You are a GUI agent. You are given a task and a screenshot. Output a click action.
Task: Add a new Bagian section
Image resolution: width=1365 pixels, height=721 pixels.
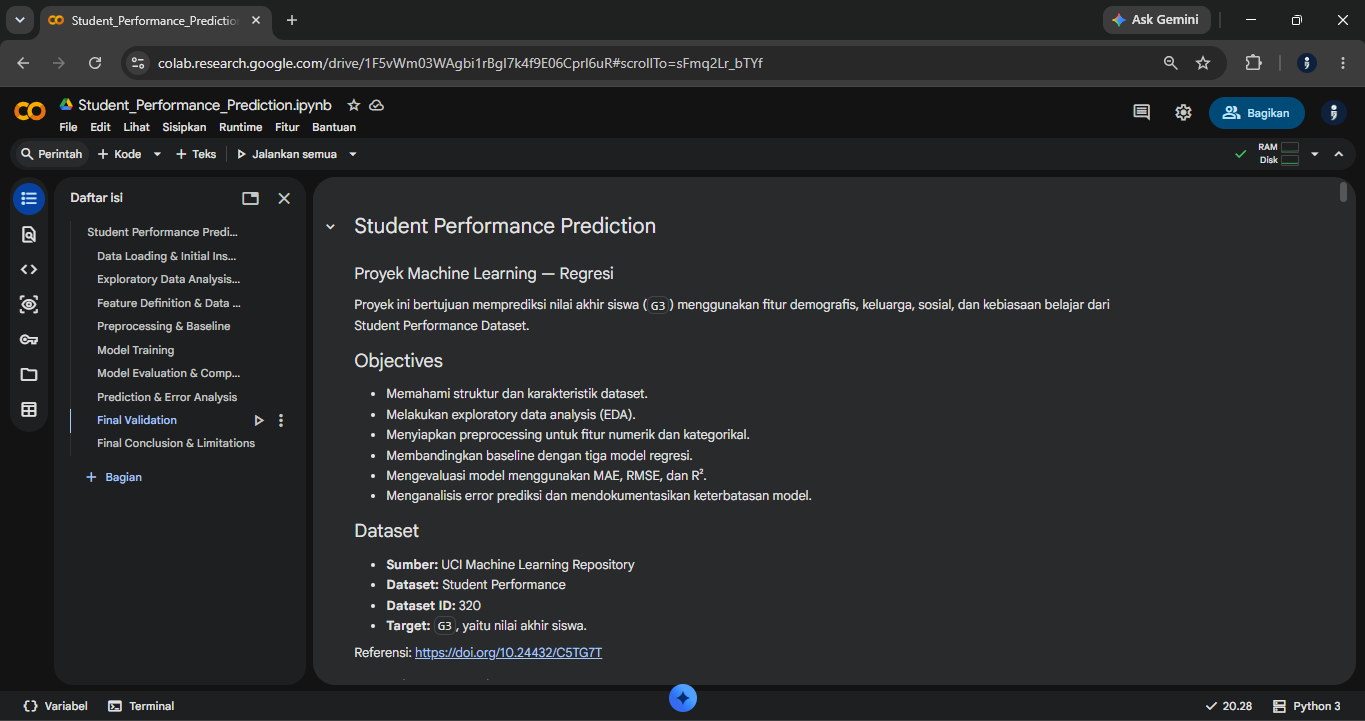pyautogui.click(x=114, y=477)
